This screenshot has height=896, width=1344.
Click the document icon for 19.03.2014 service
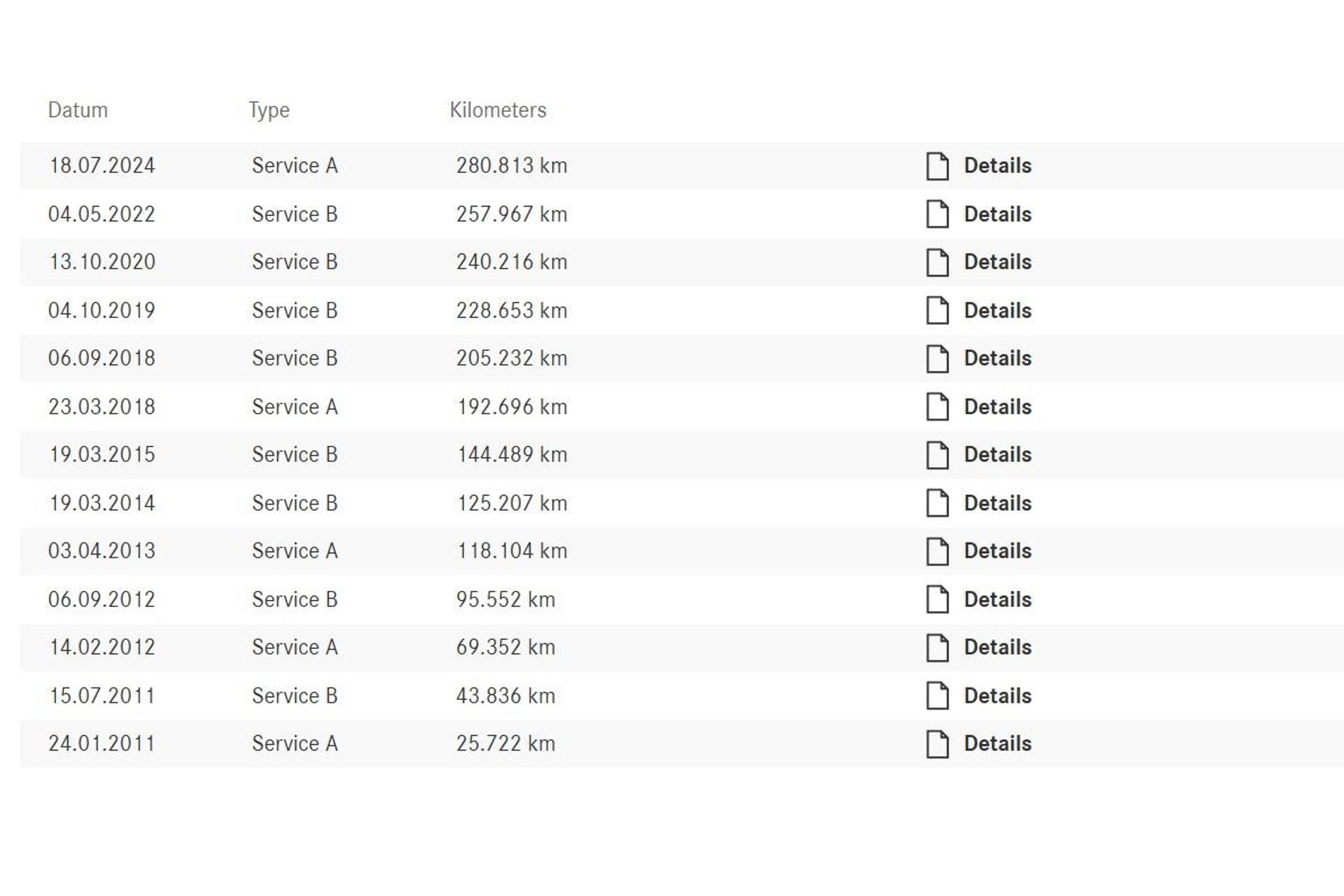pyautogui.click(x=937, y=503)
